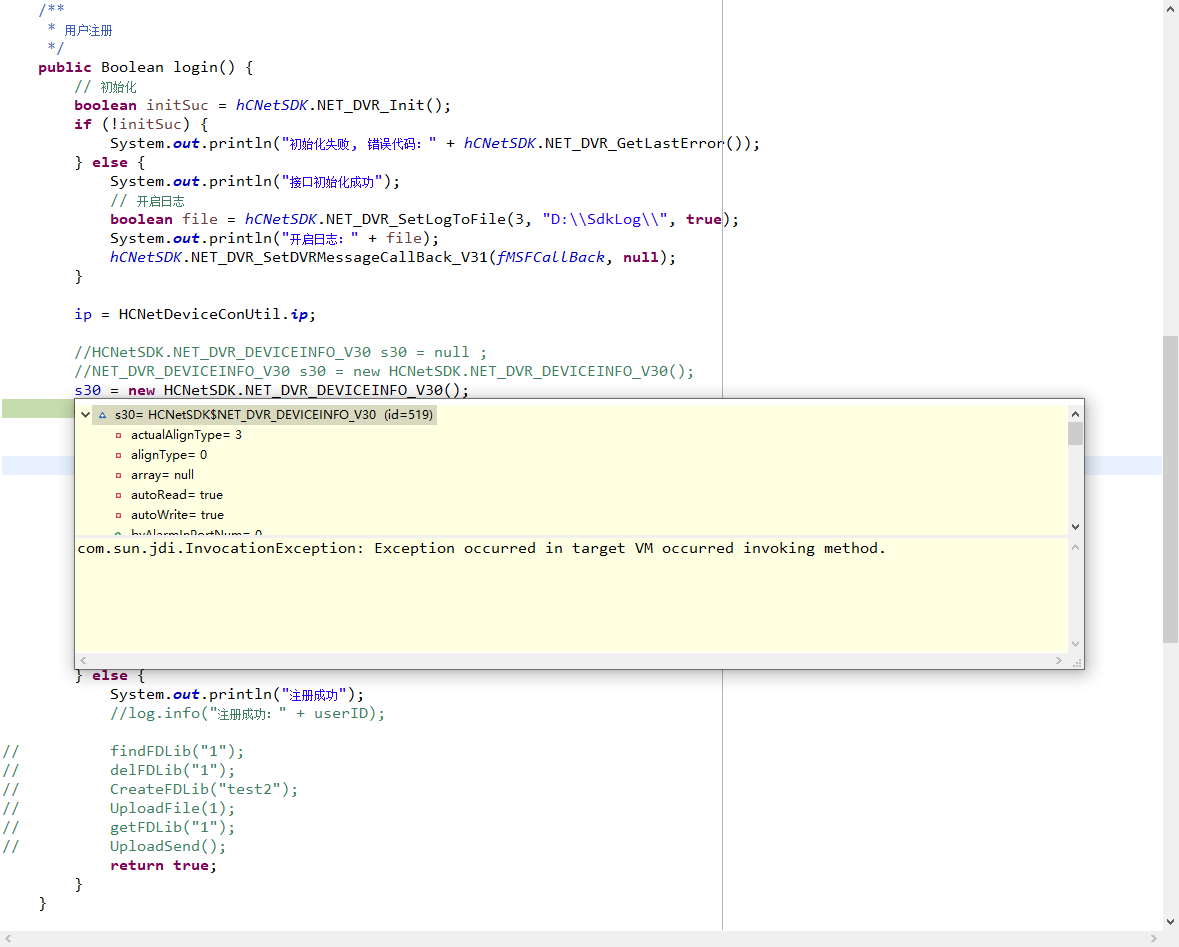
Task: Click the field icon beside autoRead
Action: [x=117, y=494]
